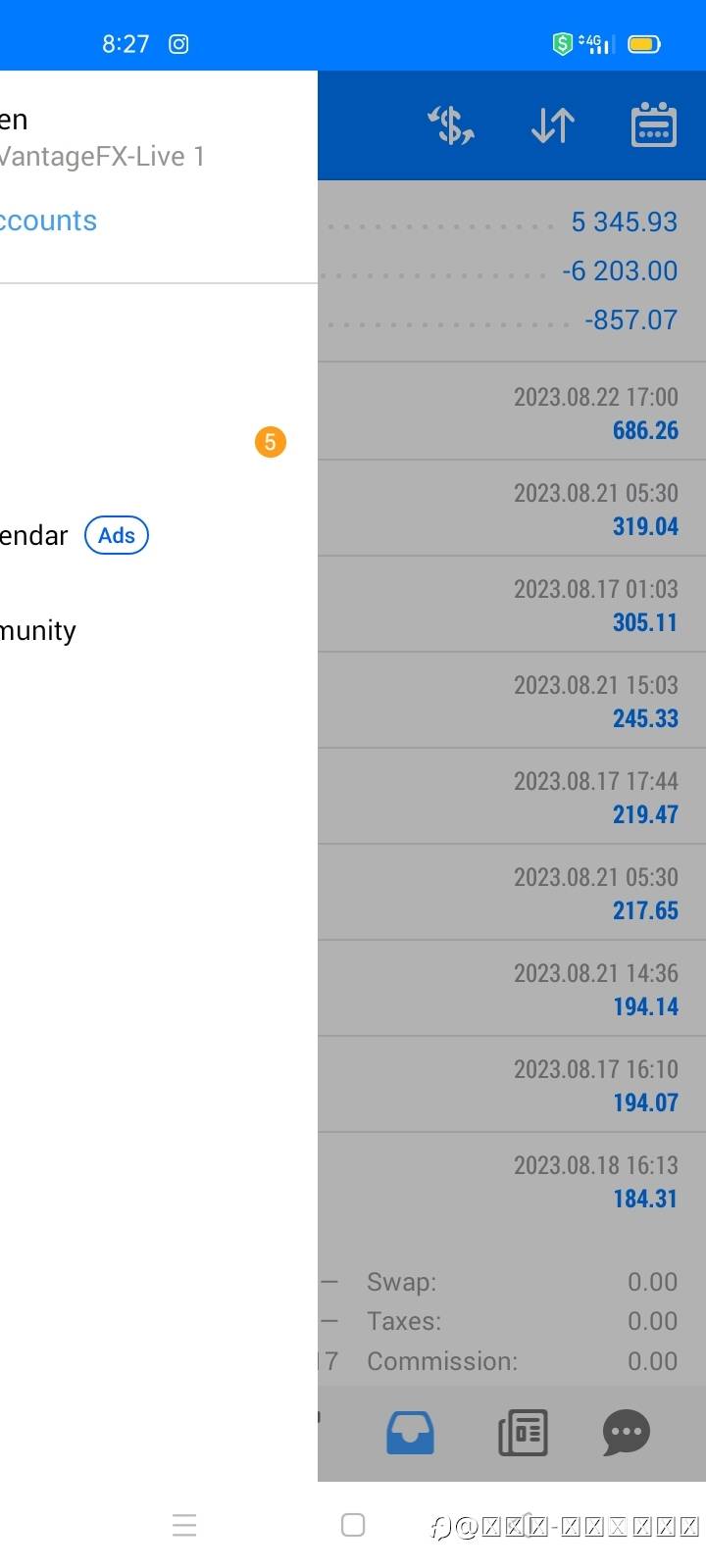Open the News tab icon
Viewport: 706px width, 1568px height.
coord(523,1433)
